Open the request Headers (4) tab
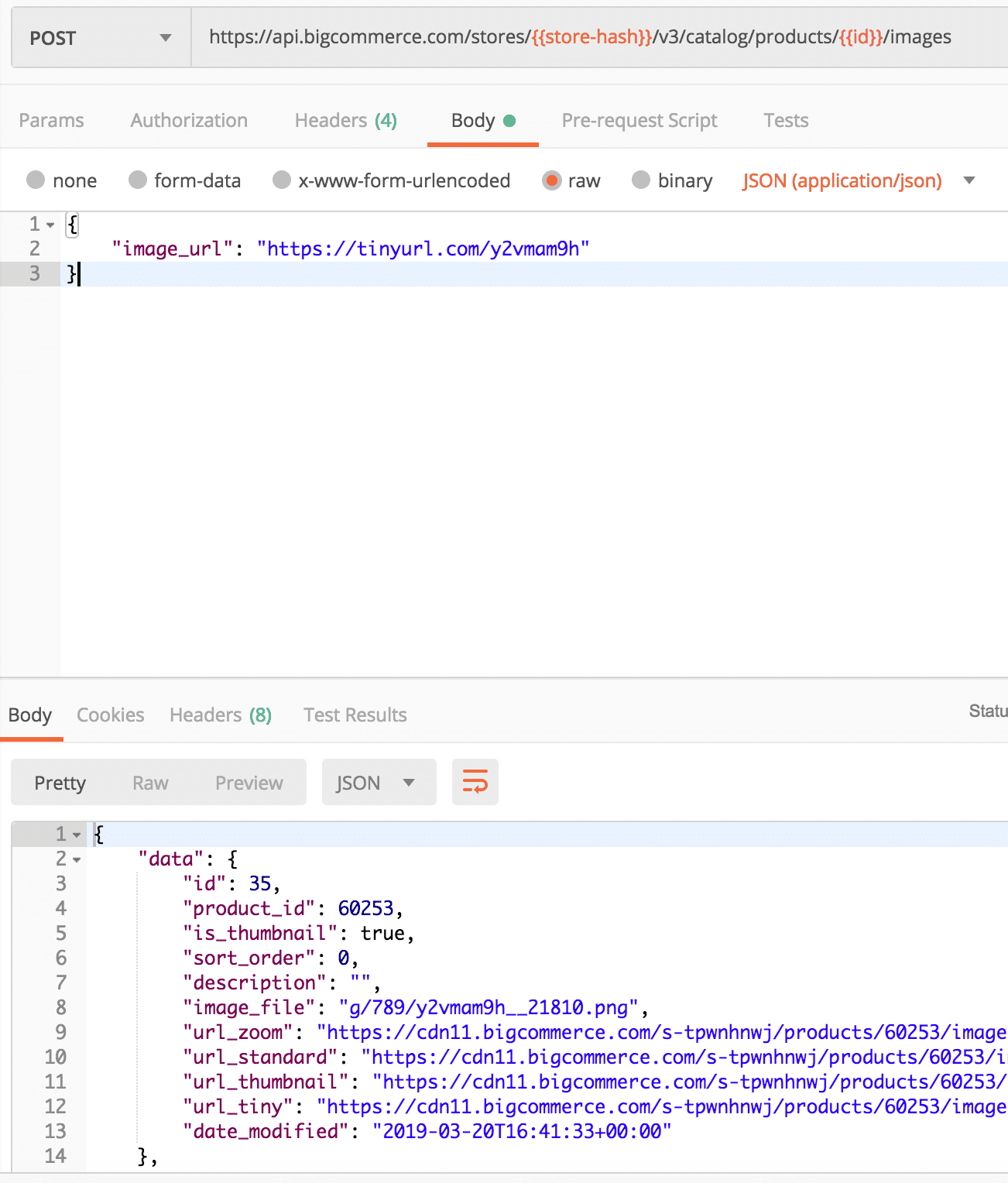Viewport: 1008px width, 1183px height. coord(345,120)
